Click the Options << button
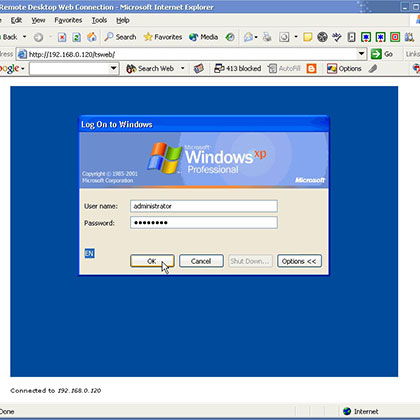The height and width of the screenshot is (420, 420). coord(299,261)
